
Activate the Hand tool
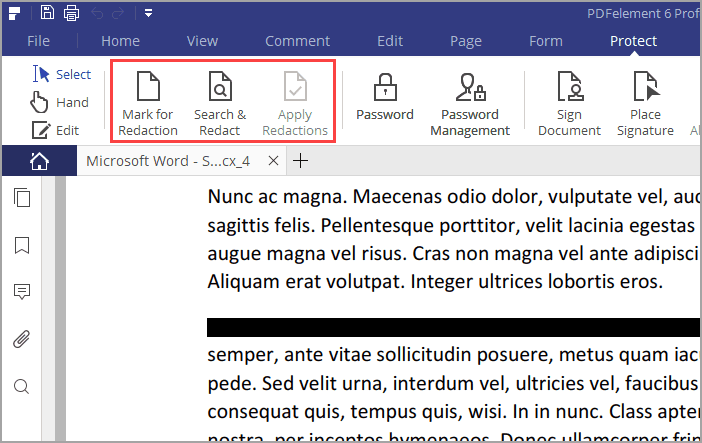point(60,102)
